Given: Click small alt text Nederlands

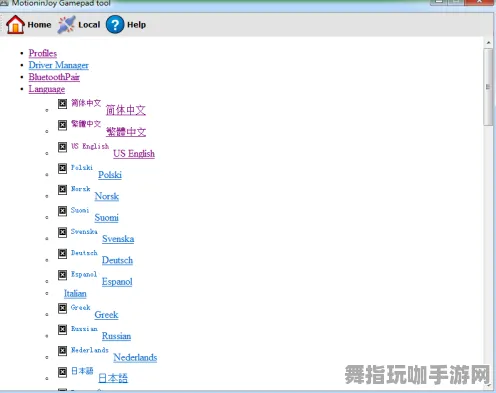Looking at the screenshot, I should tap(90, 350).
